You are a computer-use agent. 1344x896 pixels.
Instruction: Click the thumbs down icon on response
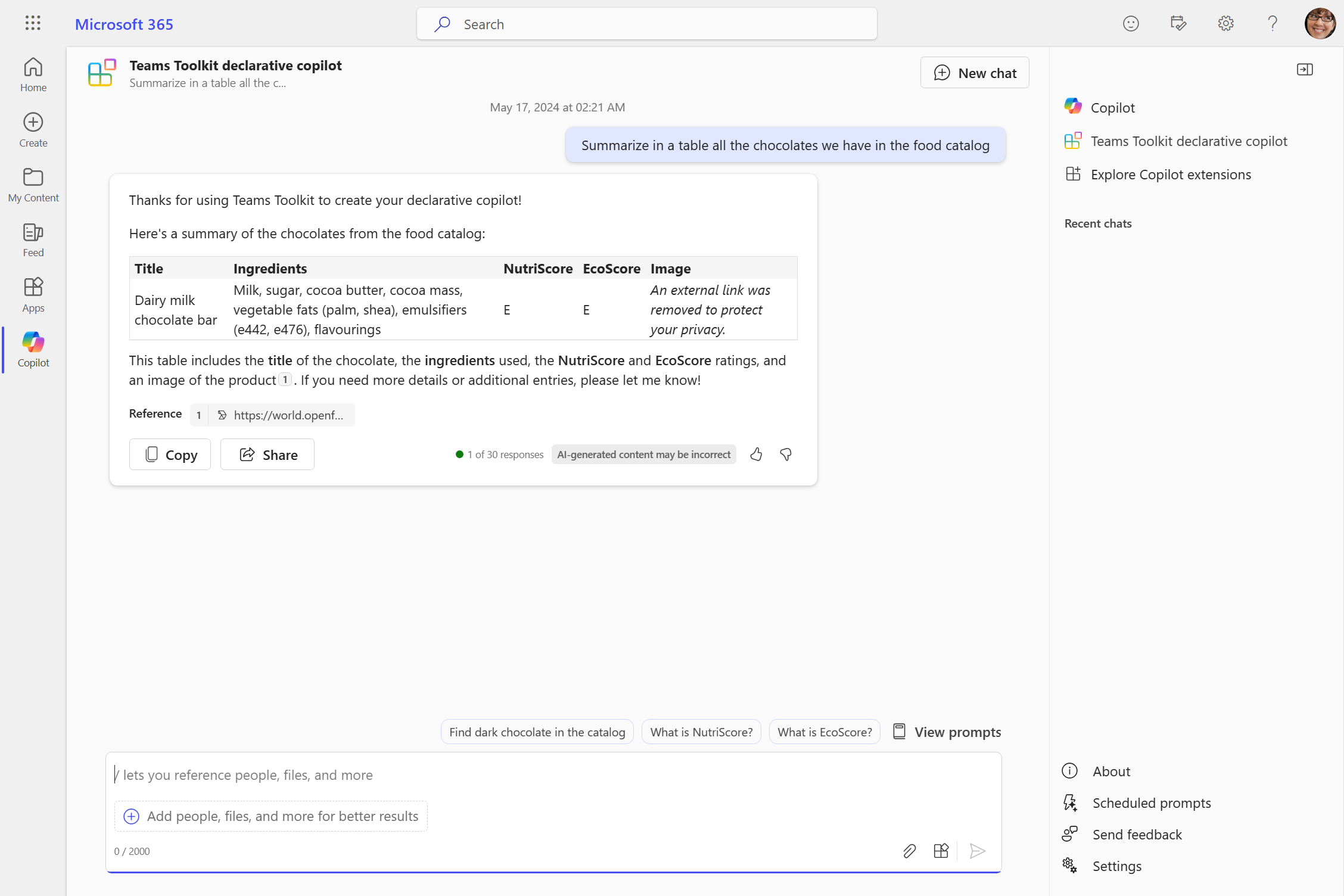click(x=786, y=454)
